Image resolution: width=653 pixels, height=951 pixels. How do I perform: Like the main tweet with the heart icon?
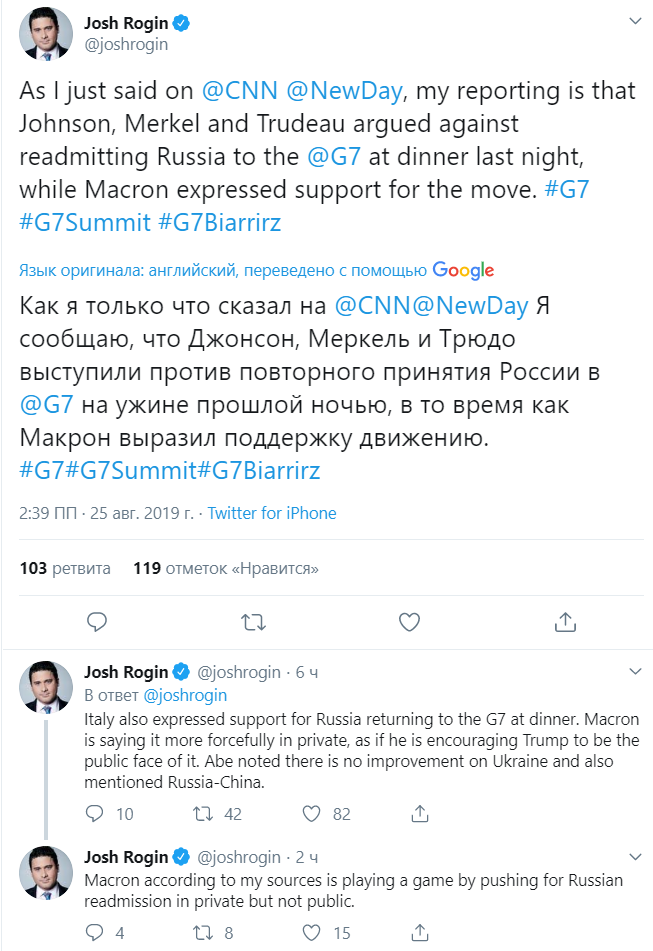pos(409,622)
